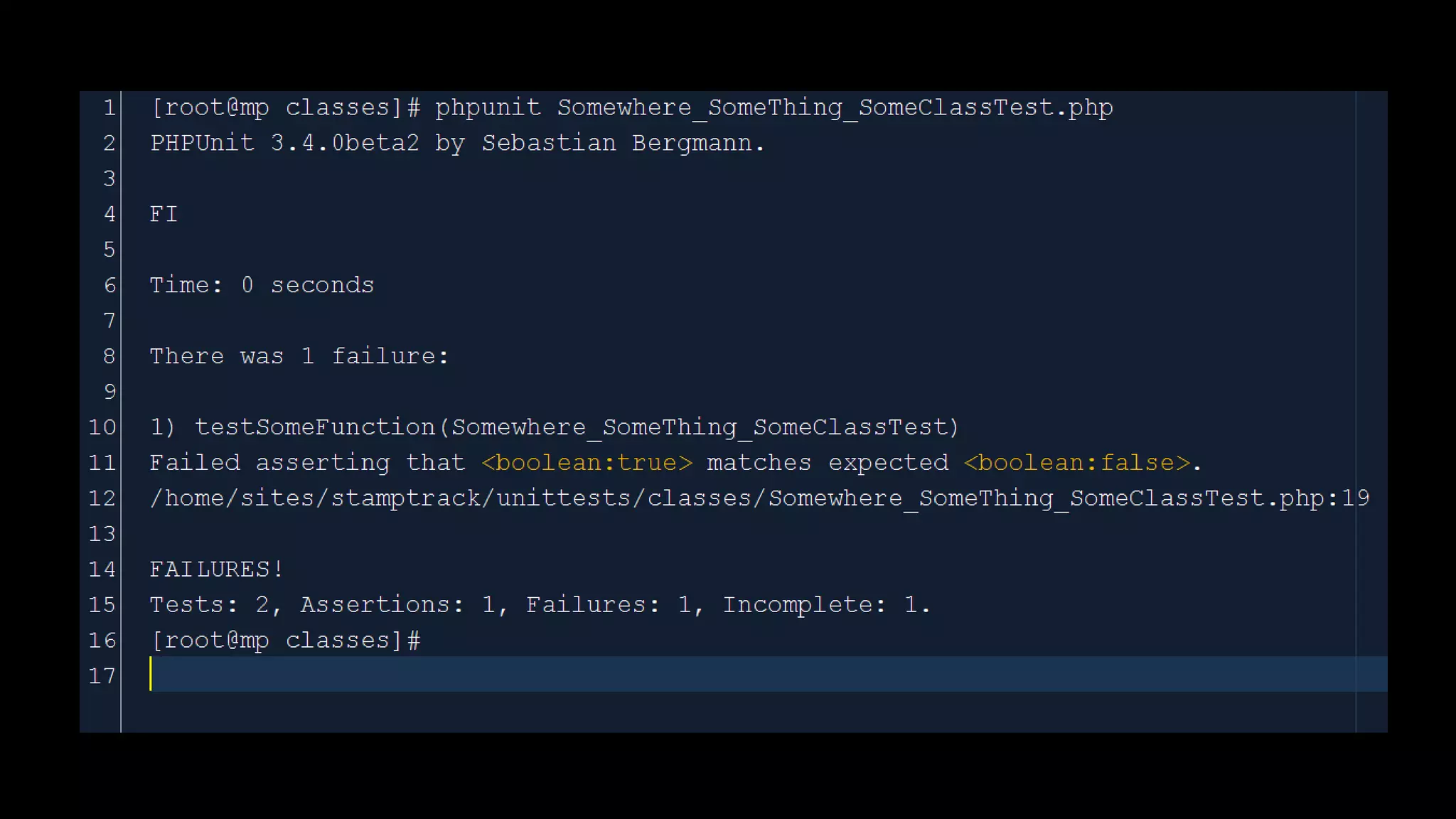1456x819 pixels.
Task: Click the FI result line
Action: pyautogui.click(x=164, y=214)
